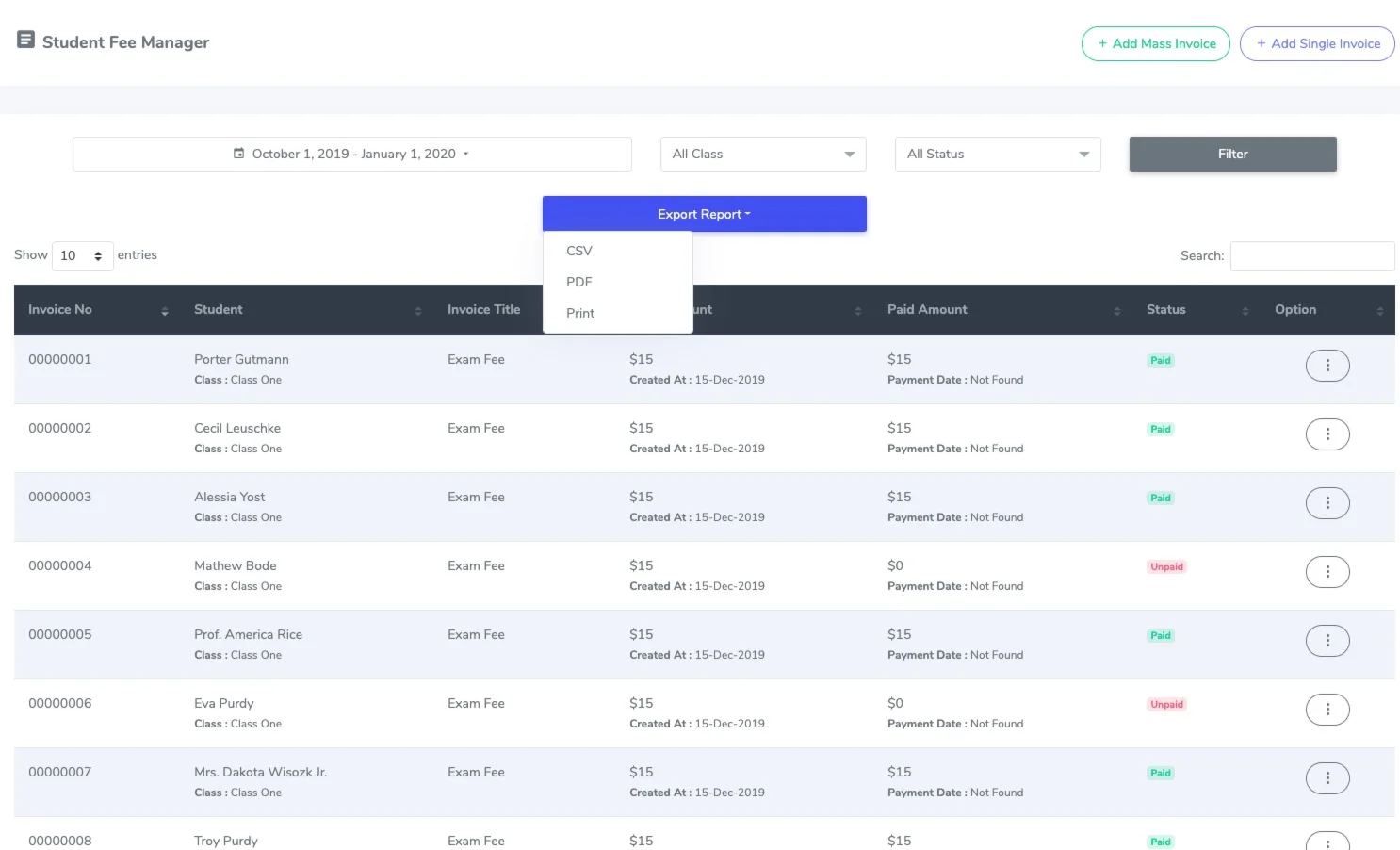The height and width of the screenshot is (850, 1400).
Task: Click options button for Mrs. Dakota Wisozk Jr.
Action: (x=1327, y=778)
